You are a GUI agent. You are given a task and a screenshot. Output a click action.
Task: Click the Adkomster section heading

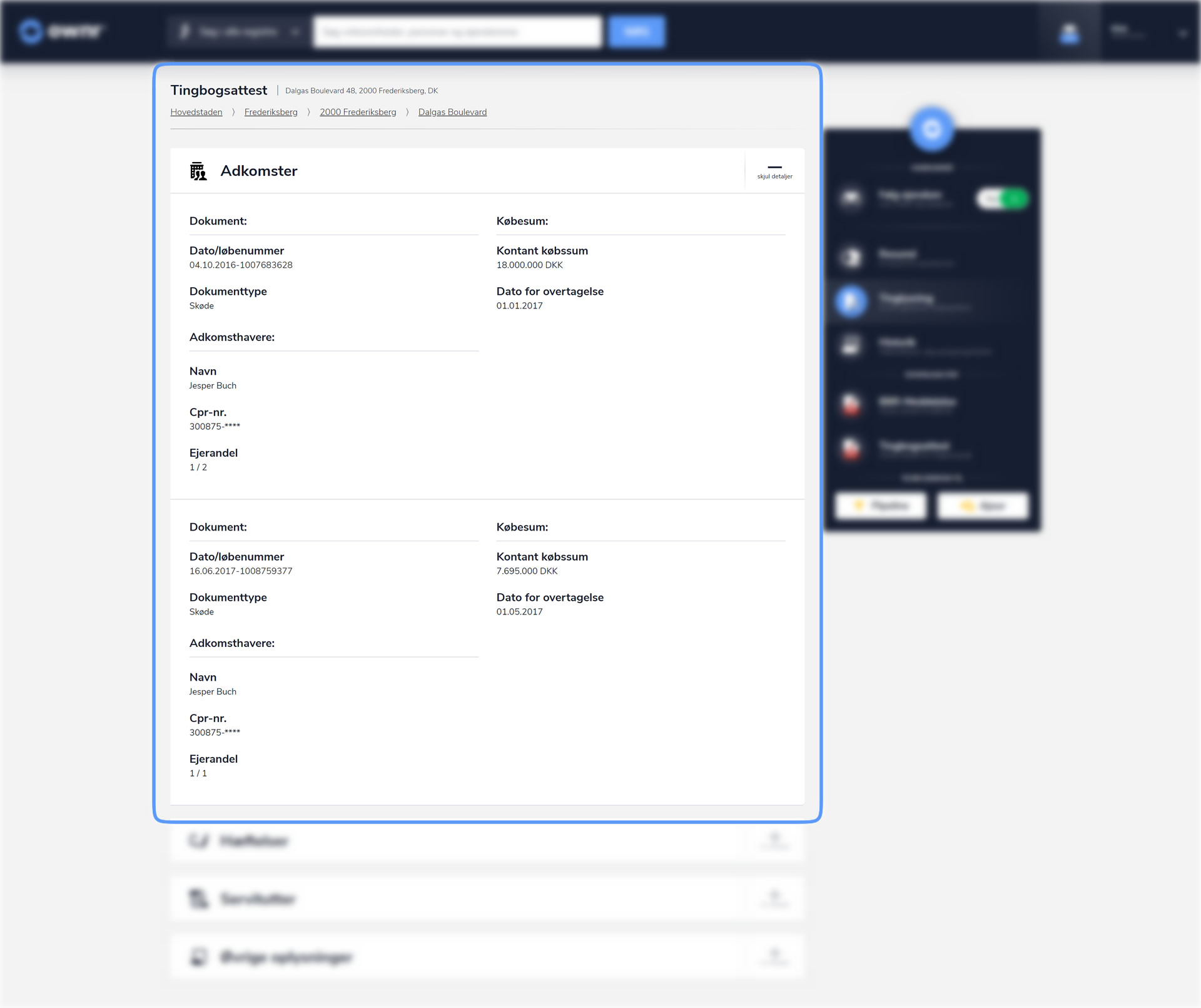coord(259,171)
